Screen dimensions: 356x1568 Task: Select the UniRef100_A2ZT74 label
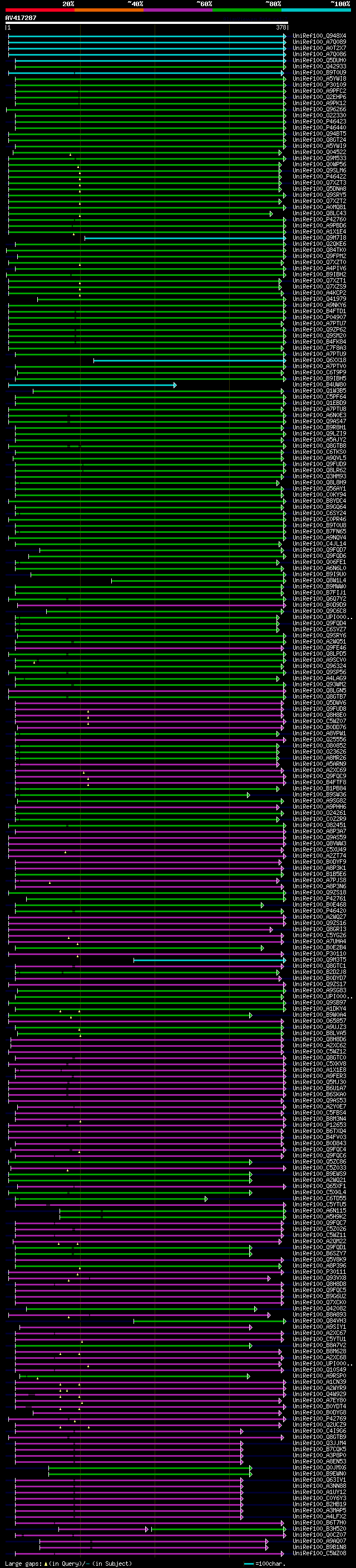(x=319, y=855)
